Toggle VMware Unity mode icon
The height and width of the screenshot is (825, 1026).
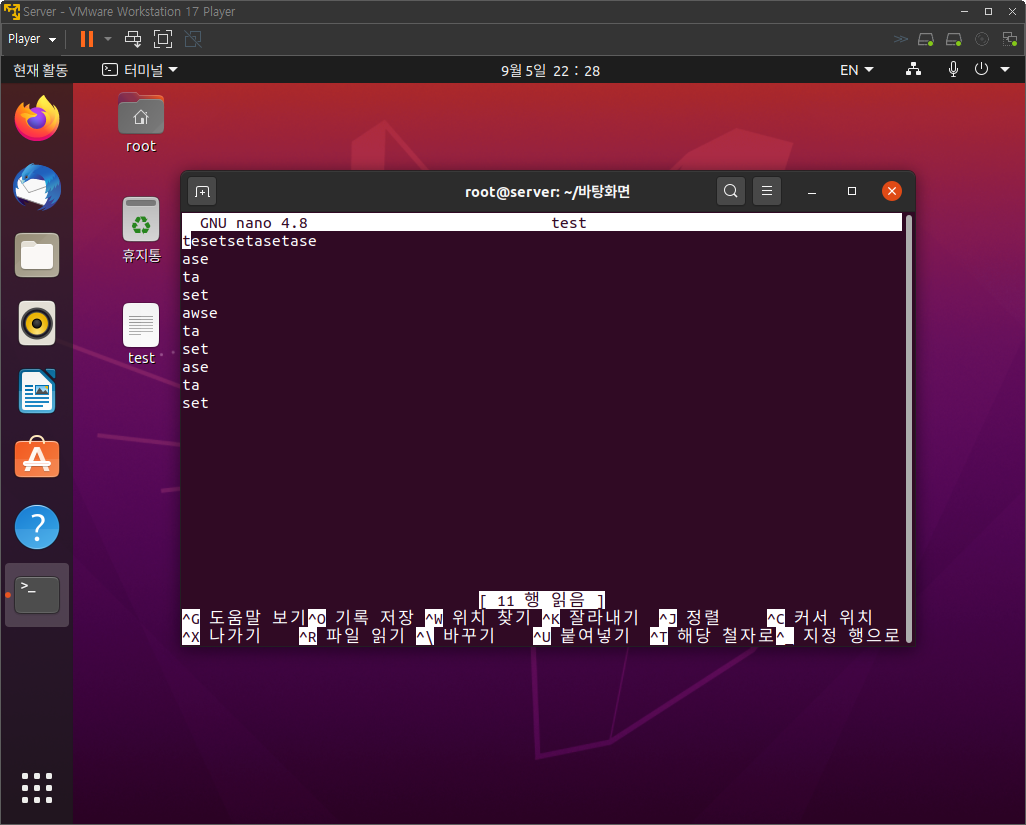(x=193, y=39)
